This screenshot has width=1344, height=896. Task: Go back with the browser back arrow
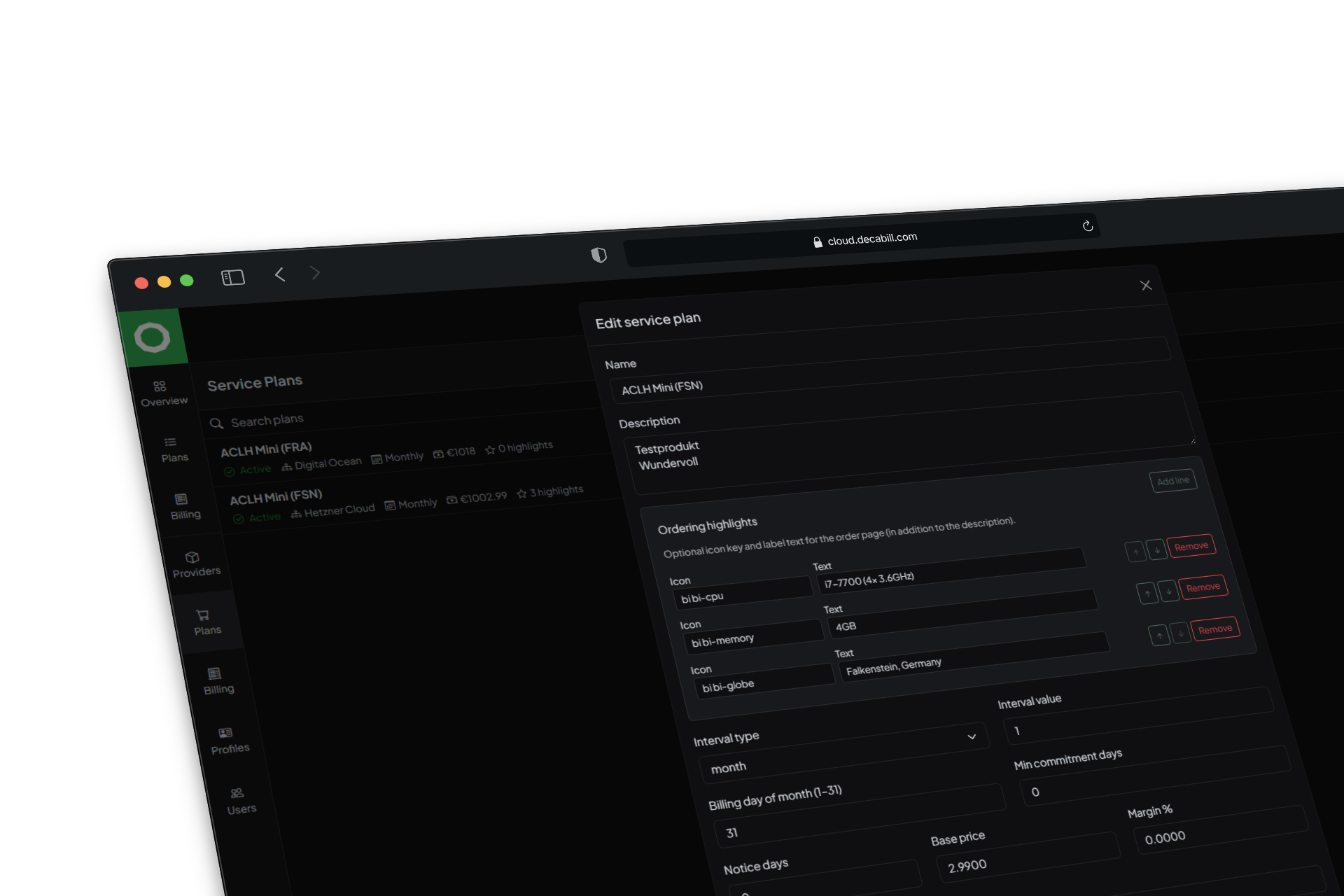point(280,274)
